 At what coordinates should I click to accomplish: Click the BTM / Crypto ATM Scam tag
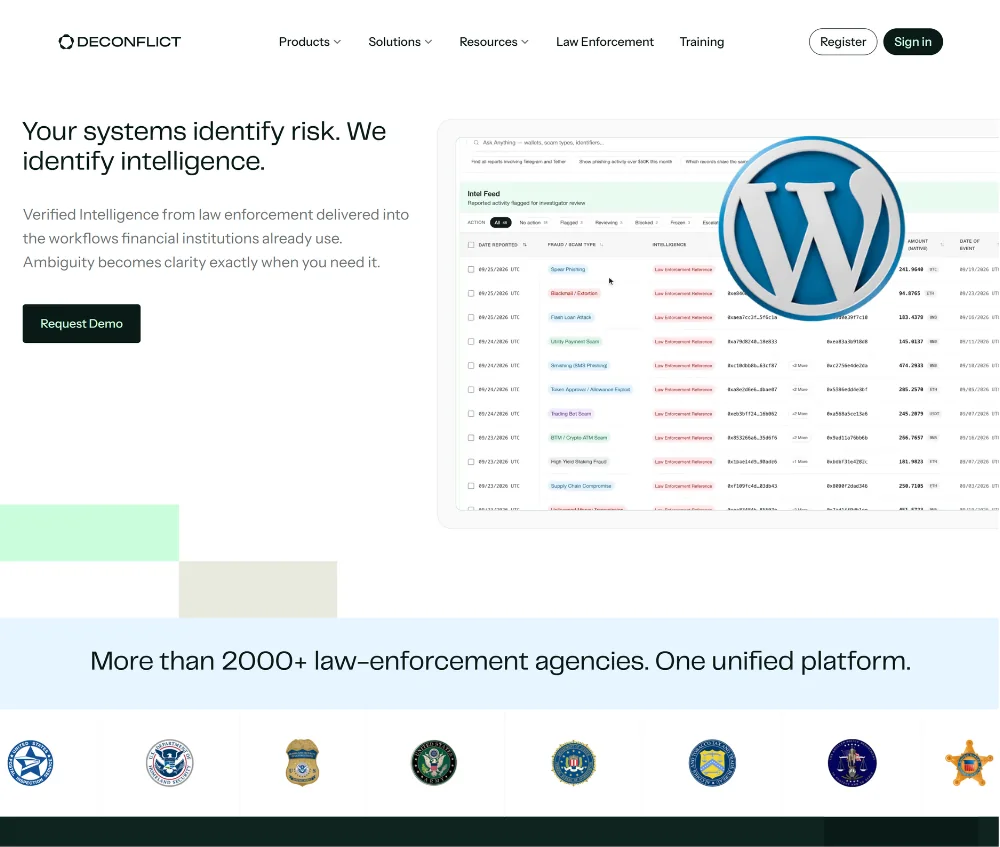click(578, 438)
